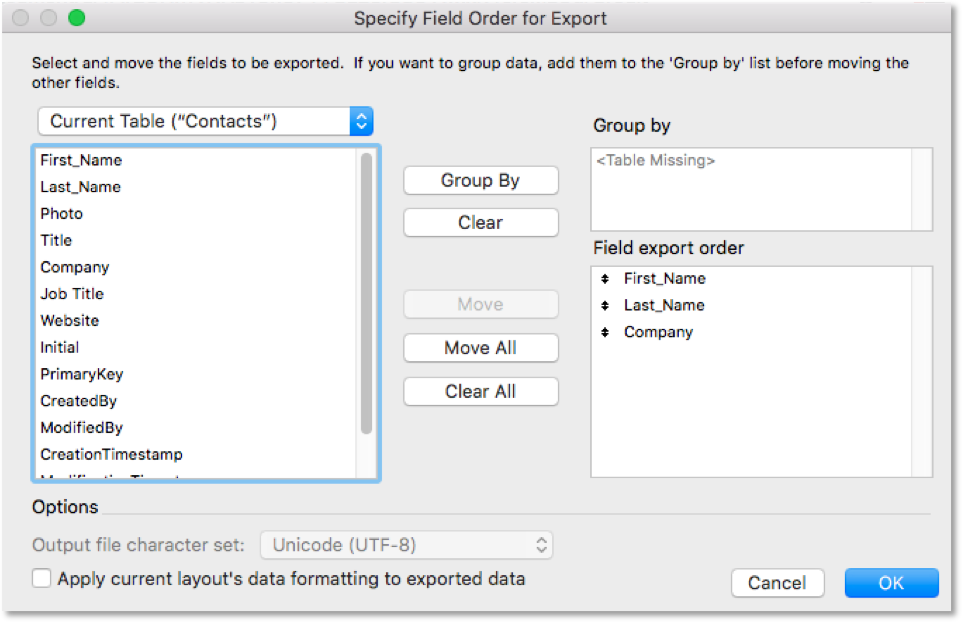Click the reorder arrows beside Last_Name

[607, 305]
